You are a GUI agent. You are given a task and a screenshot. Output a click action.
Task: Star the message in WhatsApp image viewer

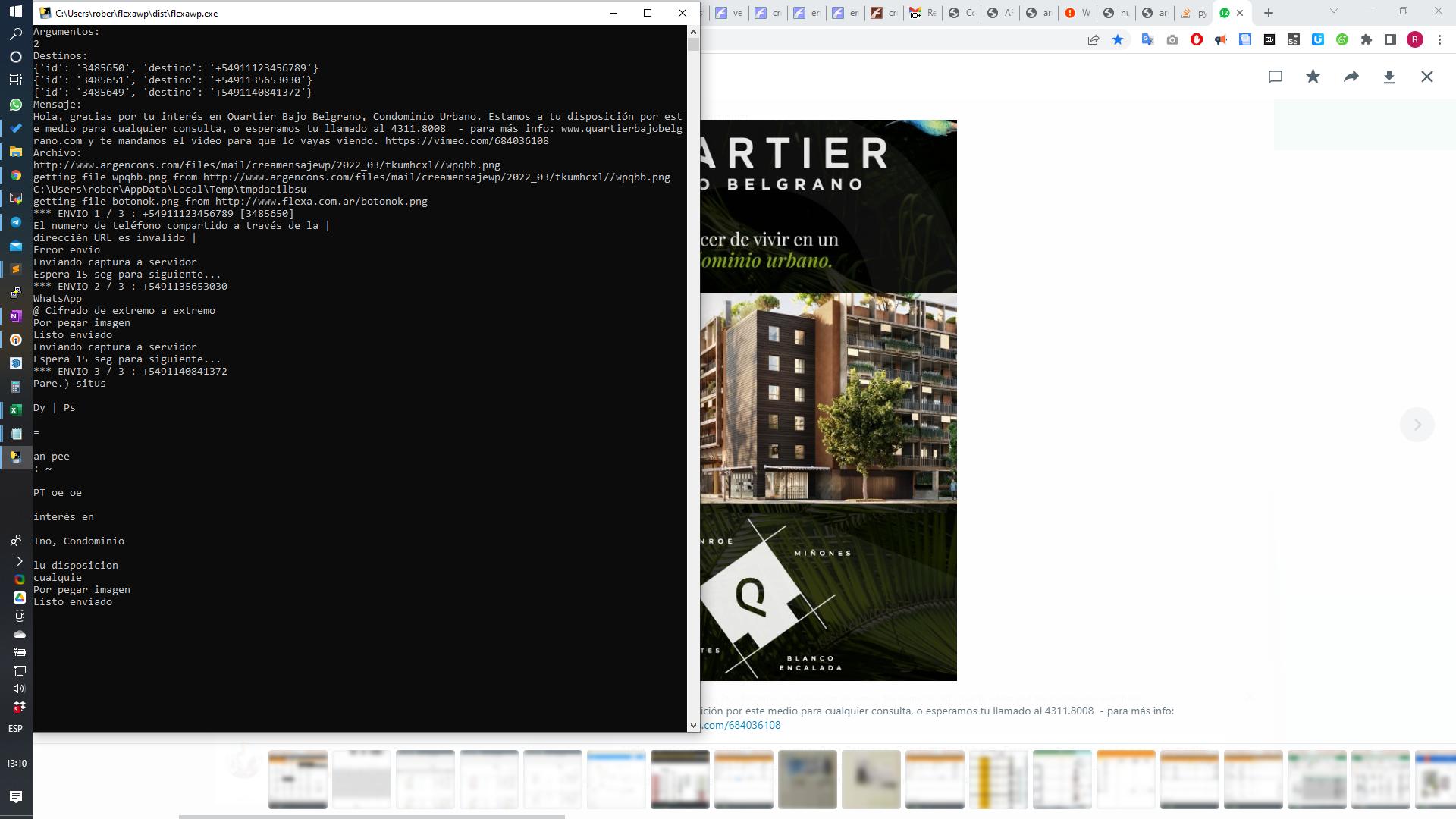point(1313,77)
